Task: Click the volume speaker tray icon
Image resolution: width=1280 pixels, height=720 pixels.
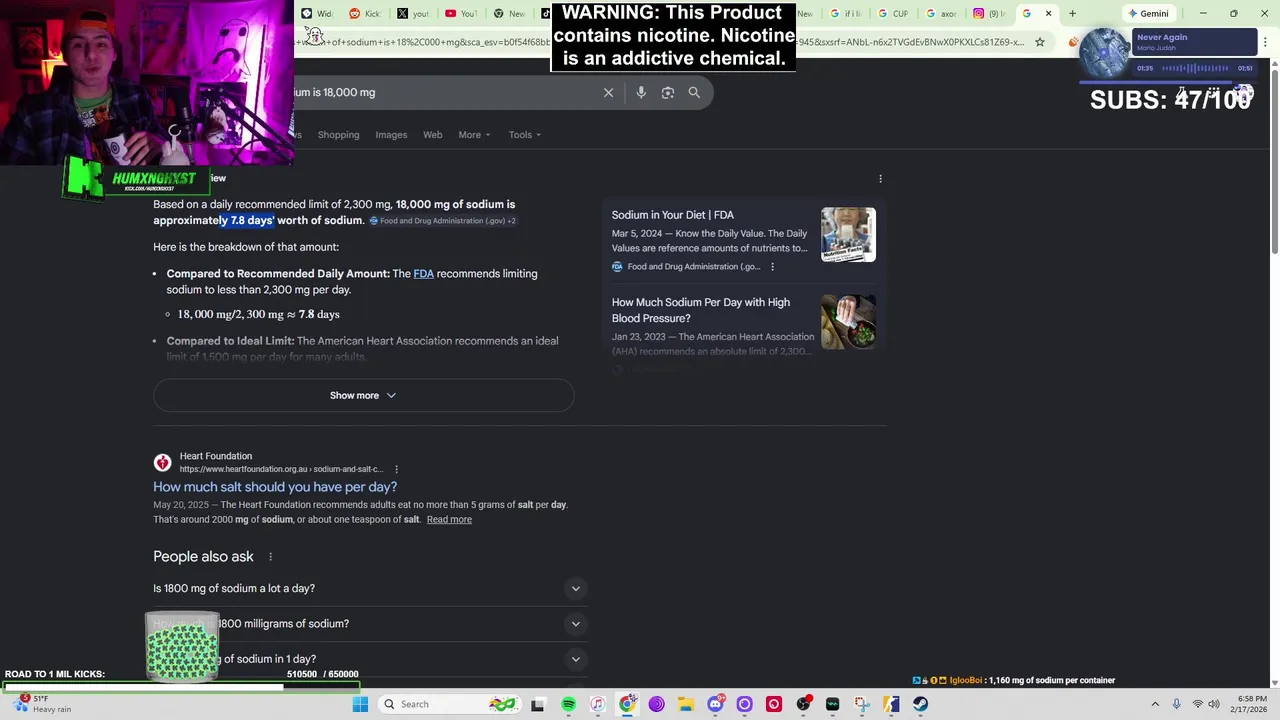Action: (x=1214, y=704)
